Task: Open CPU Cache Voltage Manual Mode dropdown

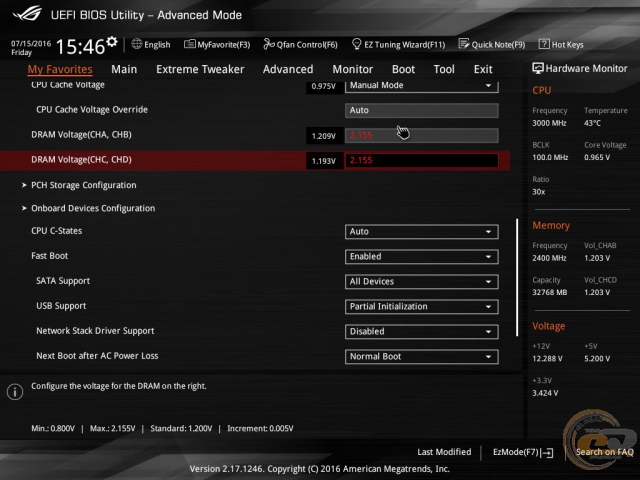Action: [422, 86]
